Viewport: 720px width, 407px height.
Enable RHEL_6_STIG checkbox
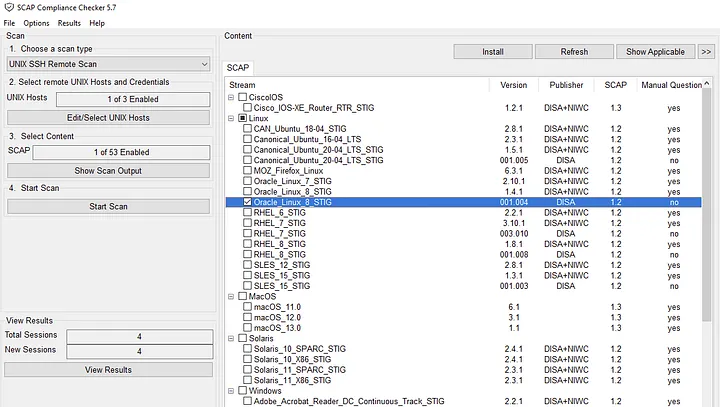(248, 213)
